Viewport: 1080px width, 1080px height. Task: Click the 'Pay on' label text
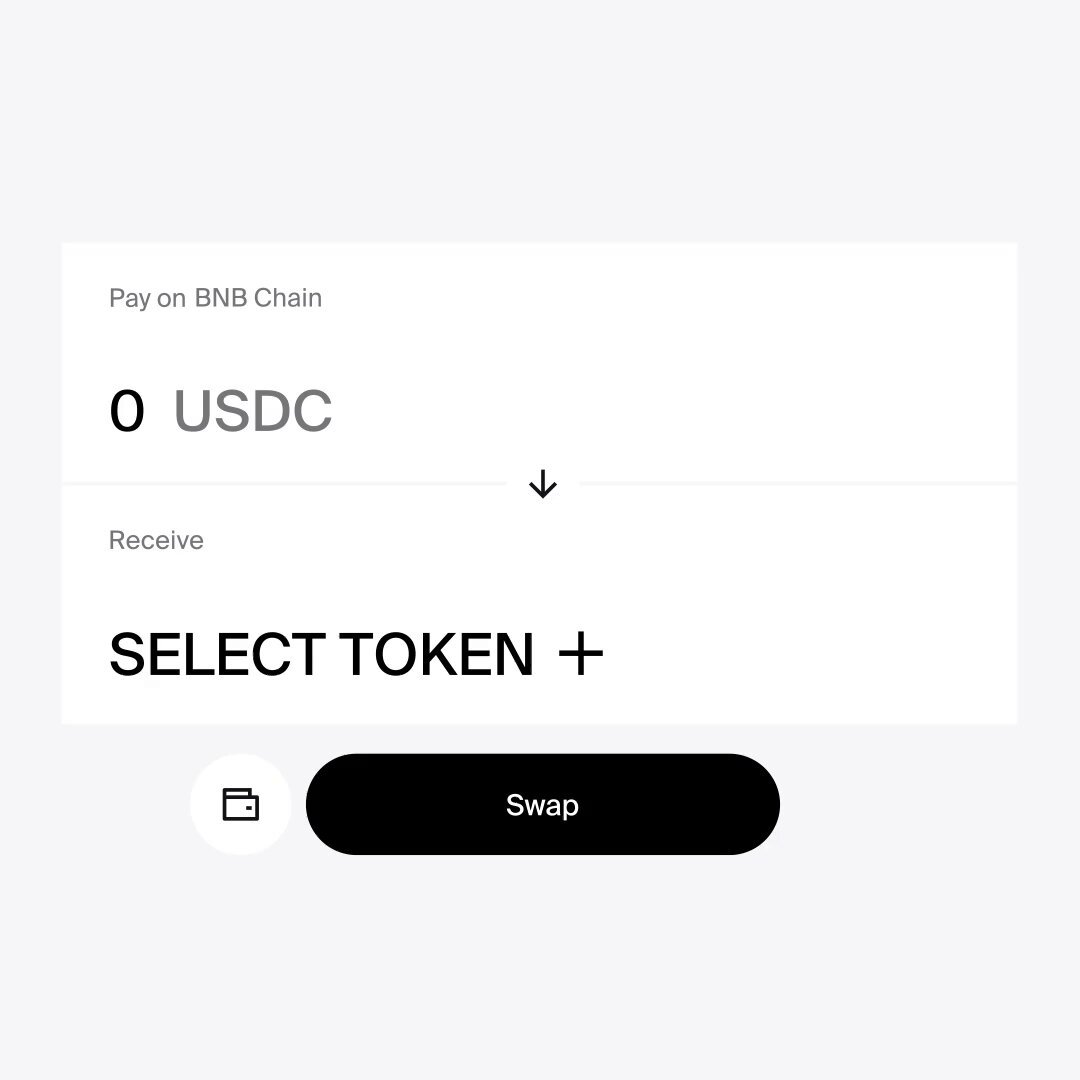tap(147, 298)
